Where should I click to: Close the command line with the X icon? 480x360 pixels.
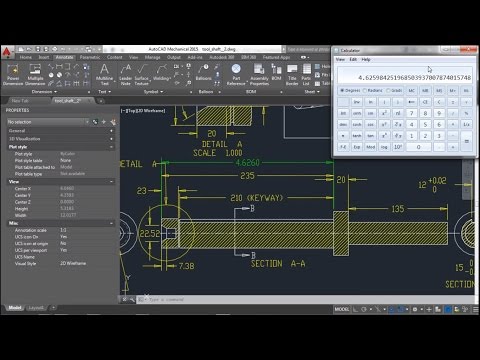pos(124,299)
